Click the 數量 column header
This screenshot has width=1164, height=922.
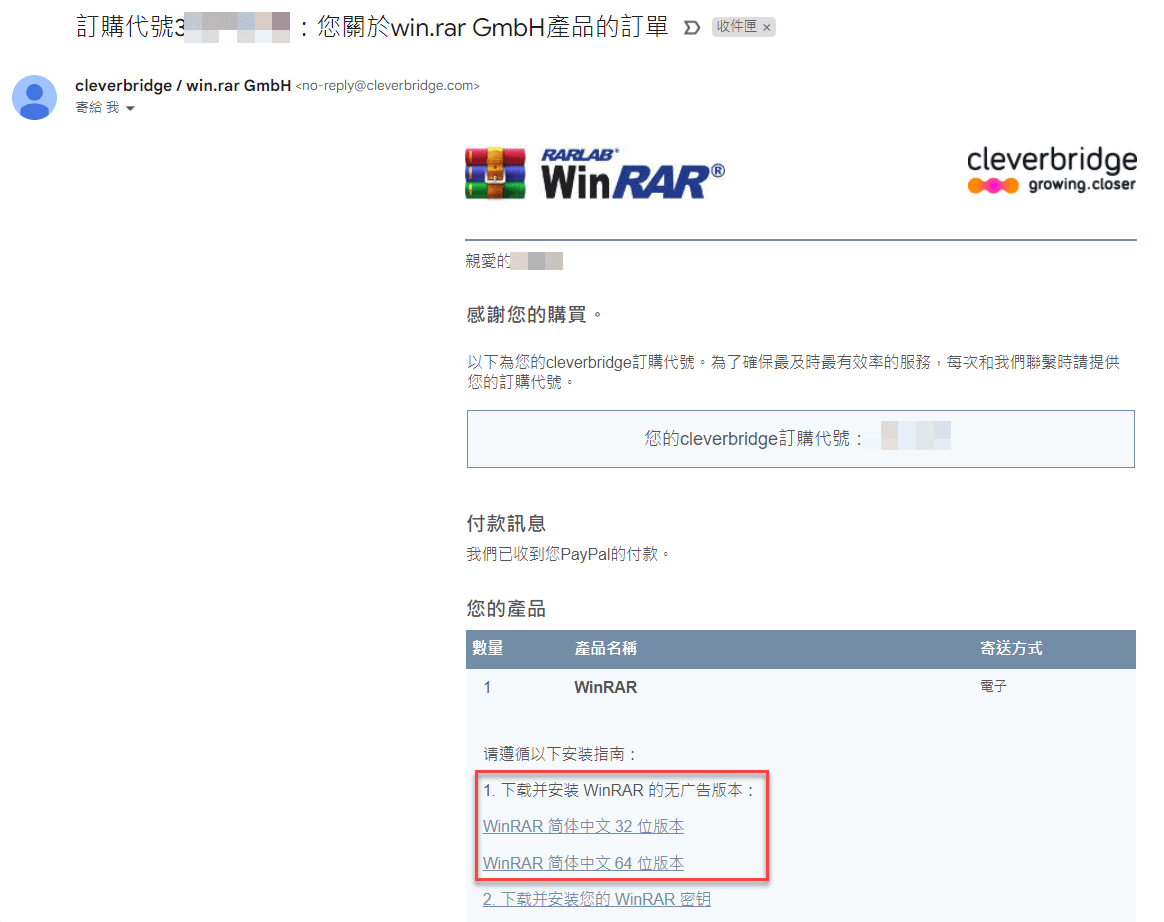click(x=488, y=648)
